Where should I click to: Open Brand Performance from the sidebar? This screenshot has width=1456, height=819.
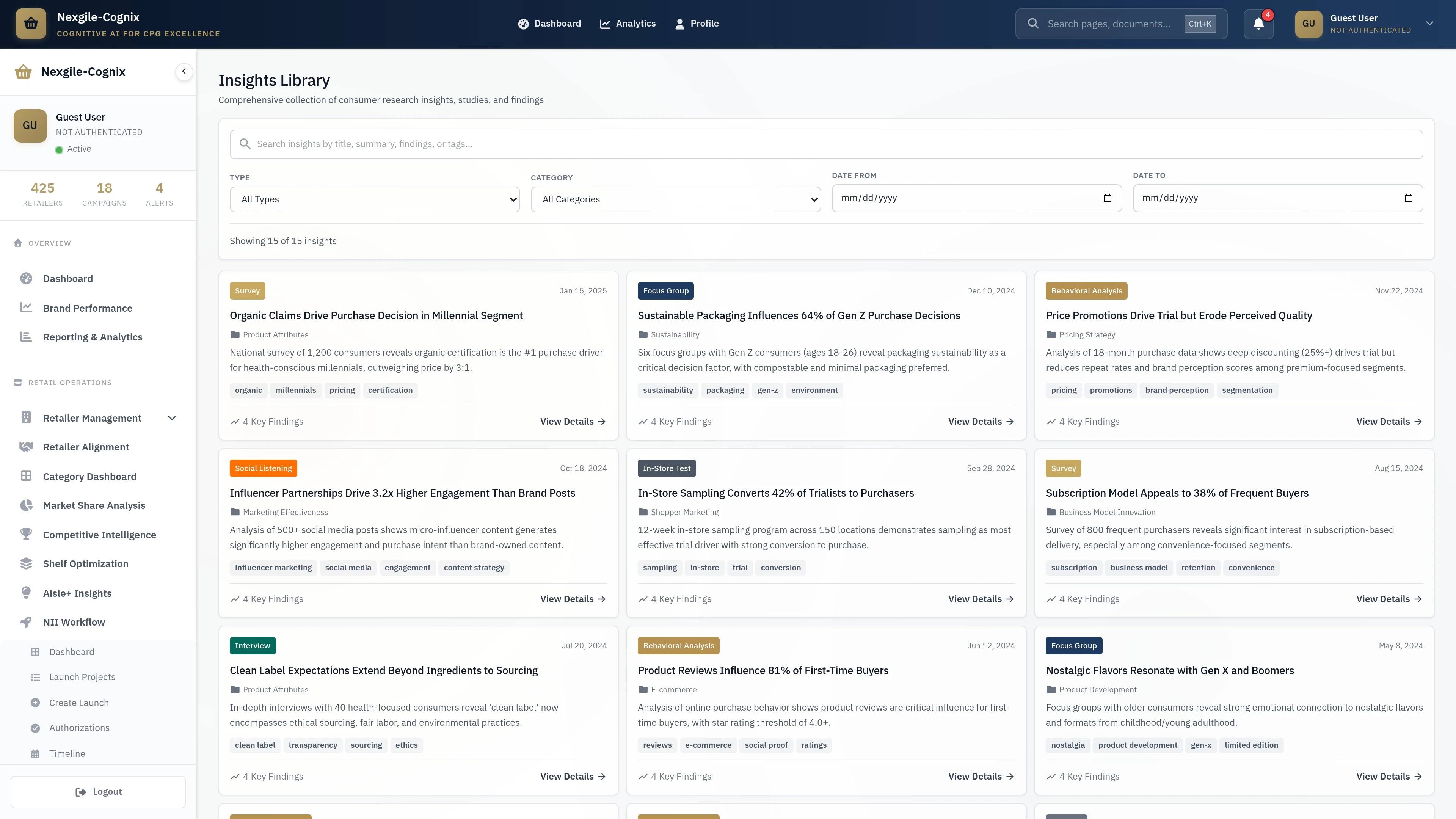(x=88, y=308)
